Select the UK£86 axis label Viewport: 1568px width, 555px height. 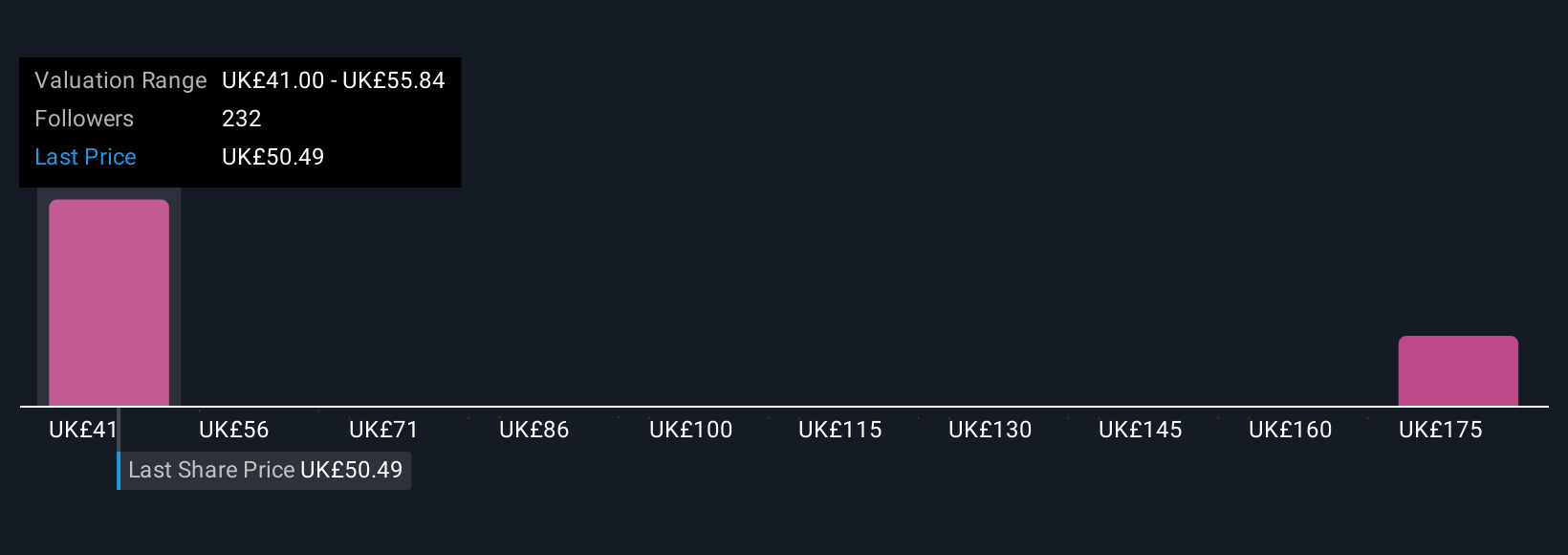[x=534, y=430]
